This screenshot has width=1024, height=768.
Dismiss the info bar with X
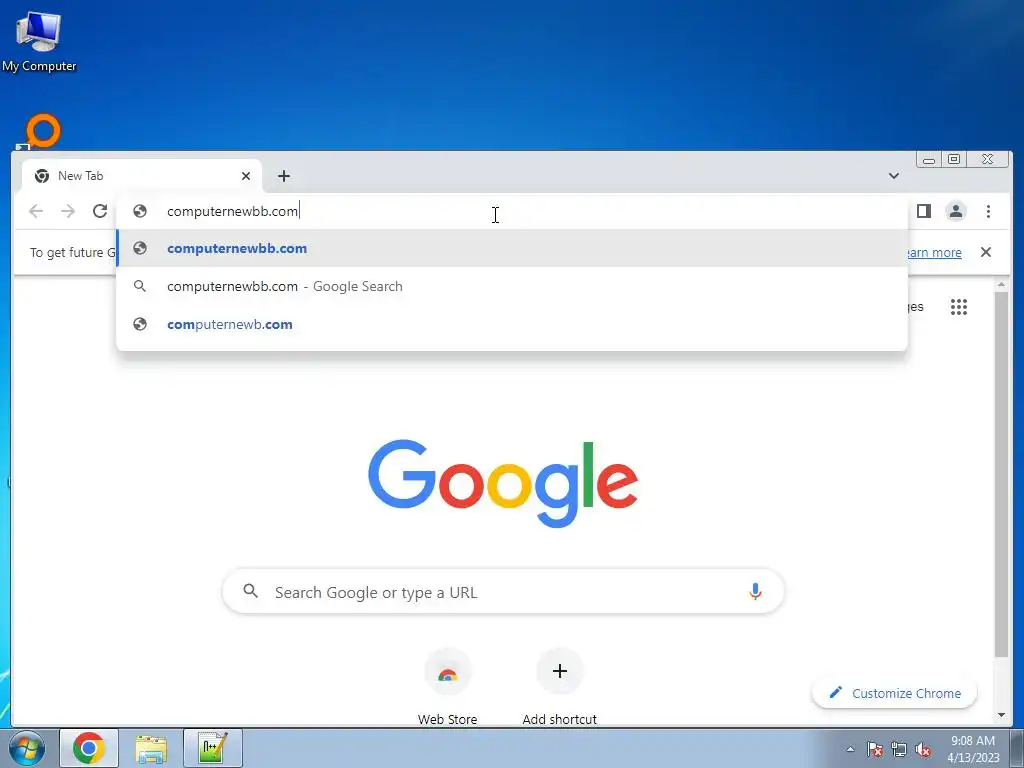[x=986, y=252]
